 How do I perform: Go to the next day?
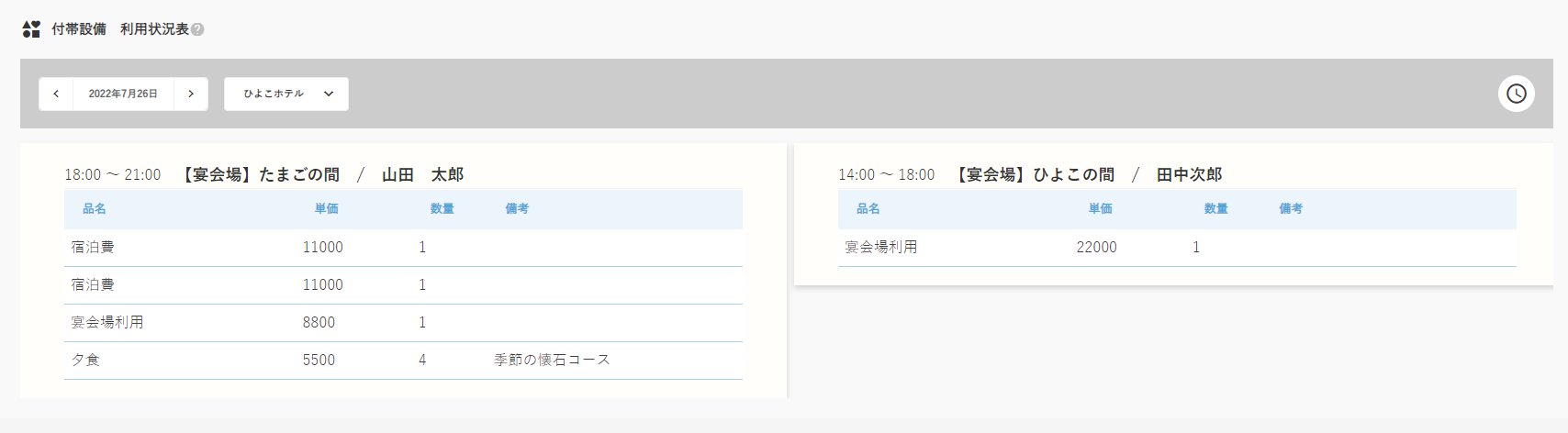click(191, 94)
